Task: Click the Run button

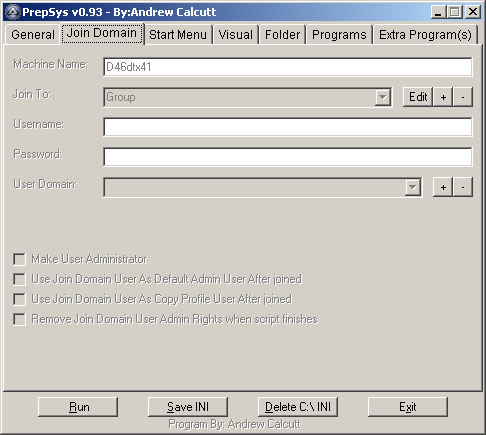Action: click(x=78, y=407)
